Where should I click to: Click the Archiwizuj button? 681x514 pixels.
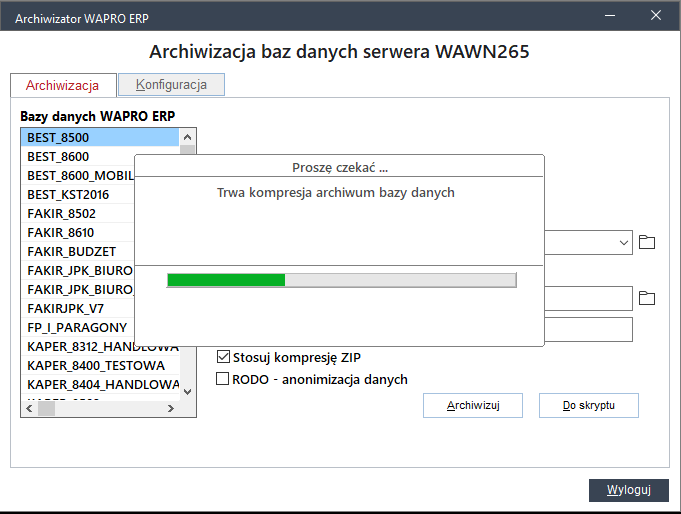[x=473, y=405]
